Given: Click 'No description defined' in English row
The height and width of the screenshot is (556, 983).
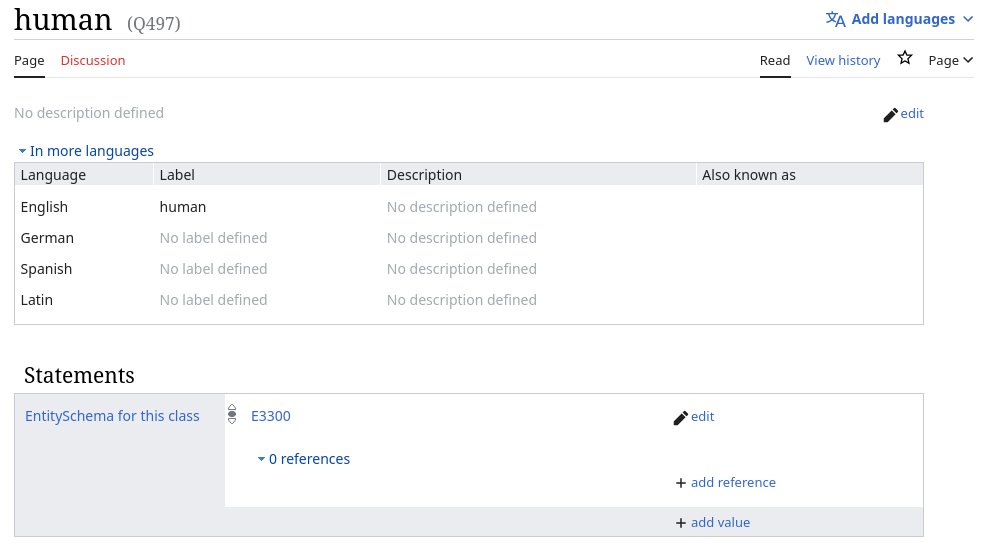Looking at the screenshot, I should click(x=461, y=207).
